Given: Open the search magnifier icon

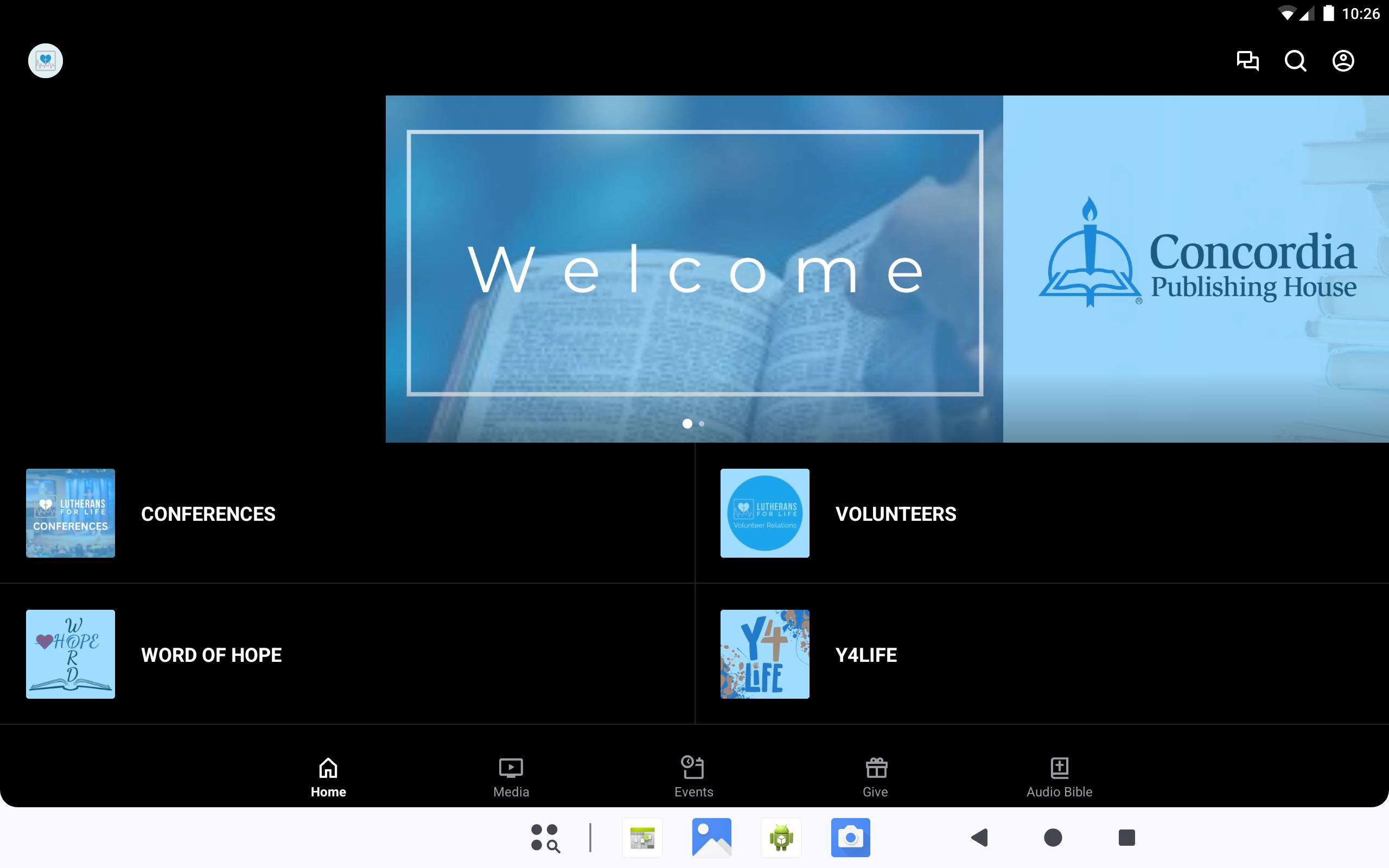Looking at the screenshot, I should tap(1295, 61).
